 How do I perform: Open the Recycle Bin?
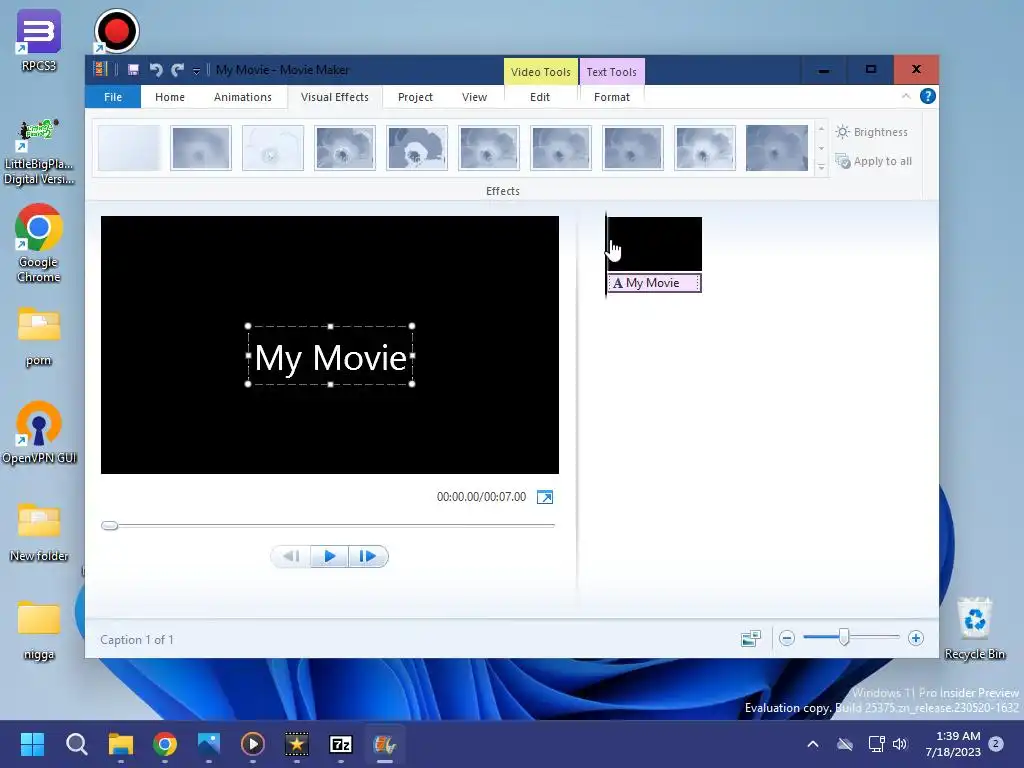click(x=974, y=628)
